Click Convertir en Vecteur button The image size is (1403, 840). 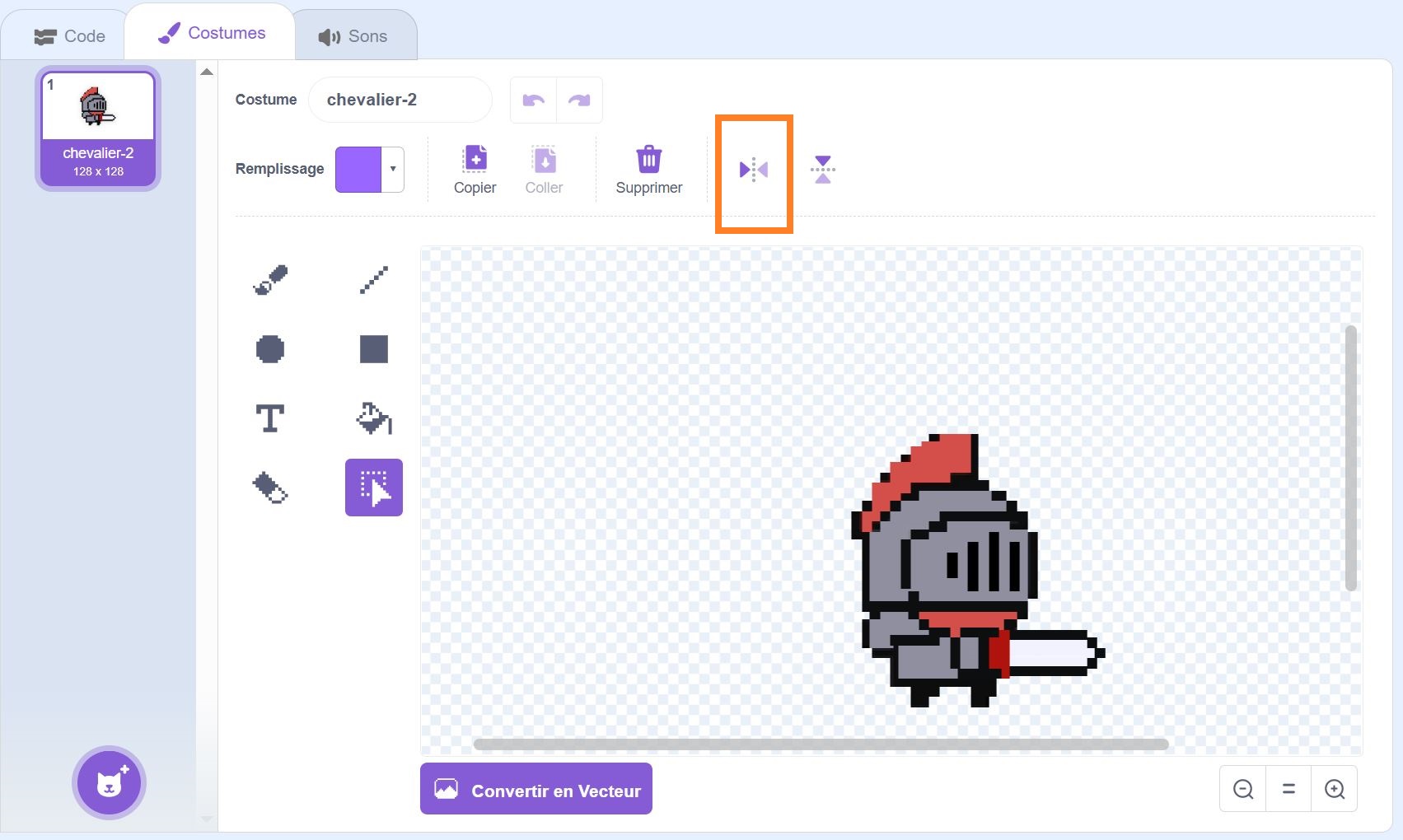pyautogui.click(x=535, y=789)
